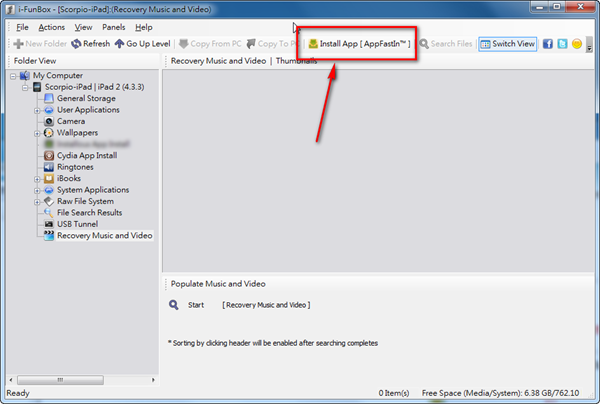Select the iBooks icon in tree
Viewport: 600px width, 404px height.
[x=49, y=178]
